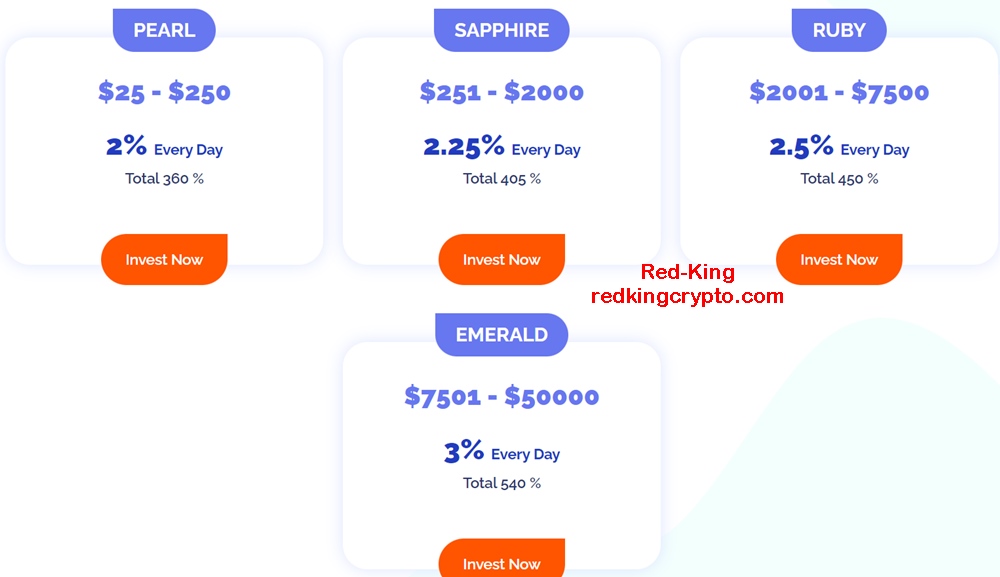Click the redkingcrypto.com watermark text
The width and height of the screenshot is (1000, 577).
pyautogui.click(x=688, y=296)
